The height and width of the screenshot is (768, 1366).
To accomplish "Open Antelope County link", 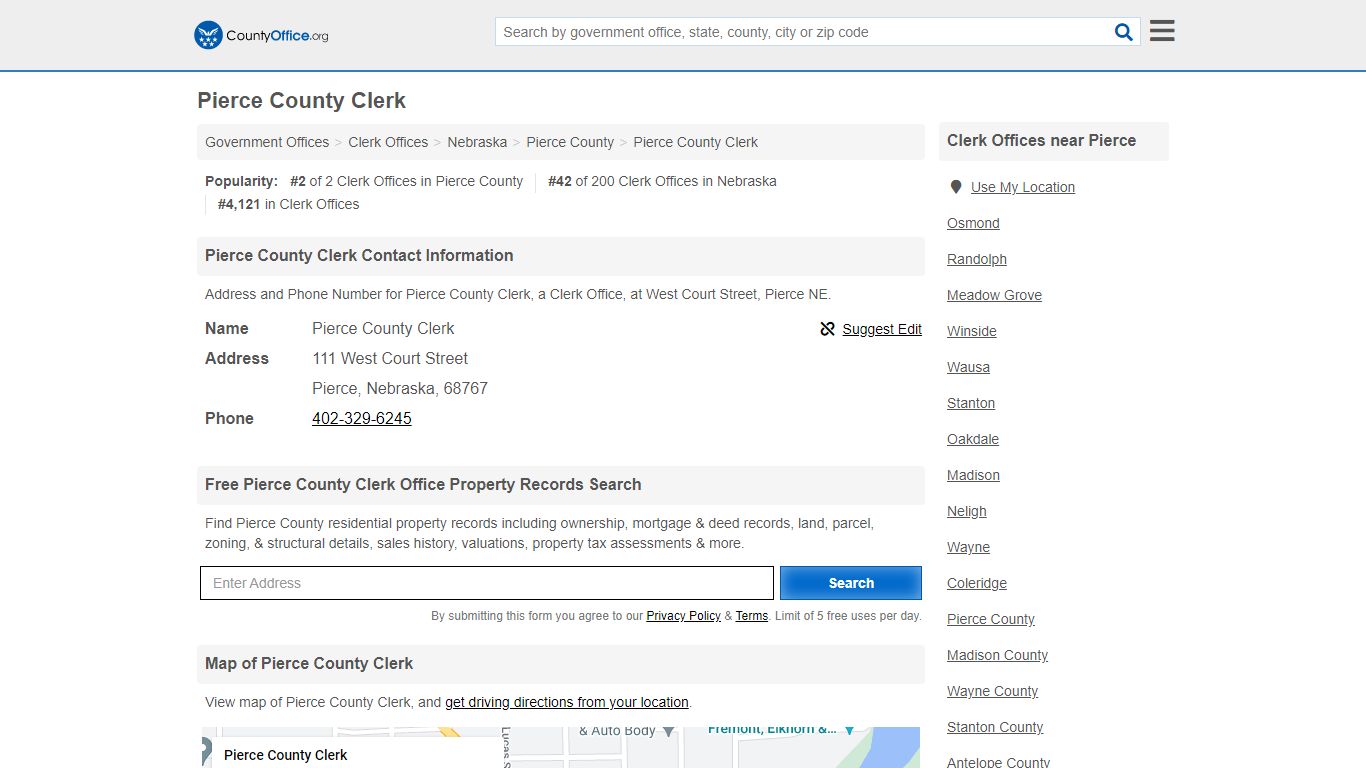I will 998,762.
